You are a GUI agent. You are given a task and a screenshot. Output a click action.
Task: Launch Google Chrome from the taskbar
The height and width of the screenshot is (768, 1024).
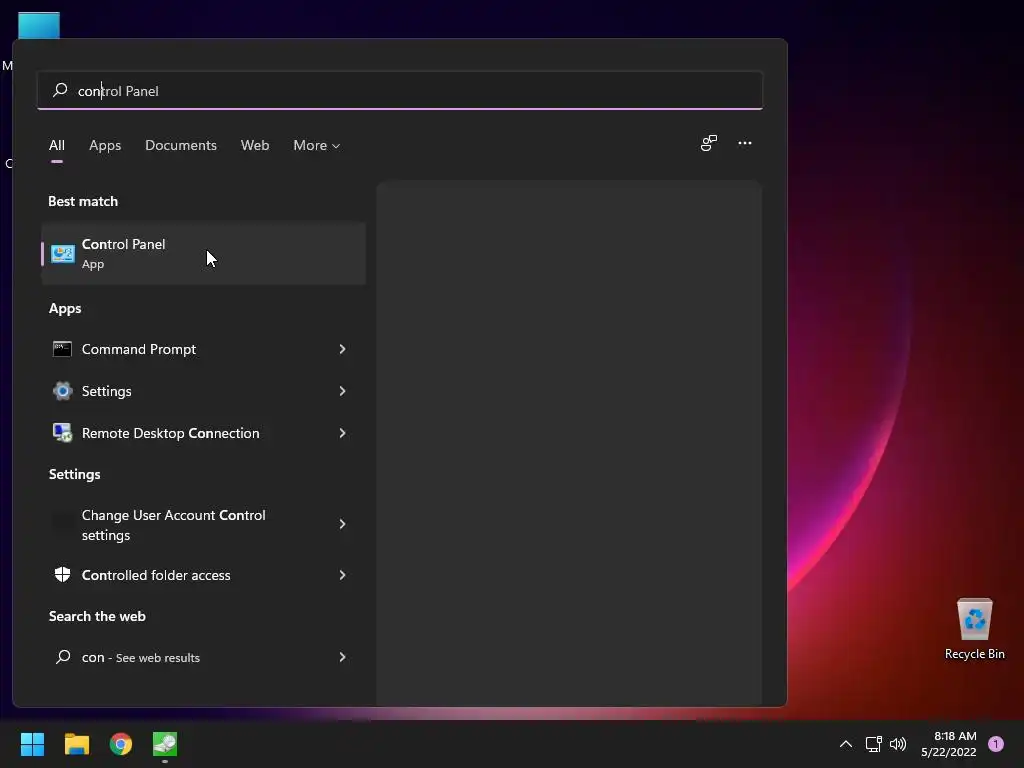(121, 744)
